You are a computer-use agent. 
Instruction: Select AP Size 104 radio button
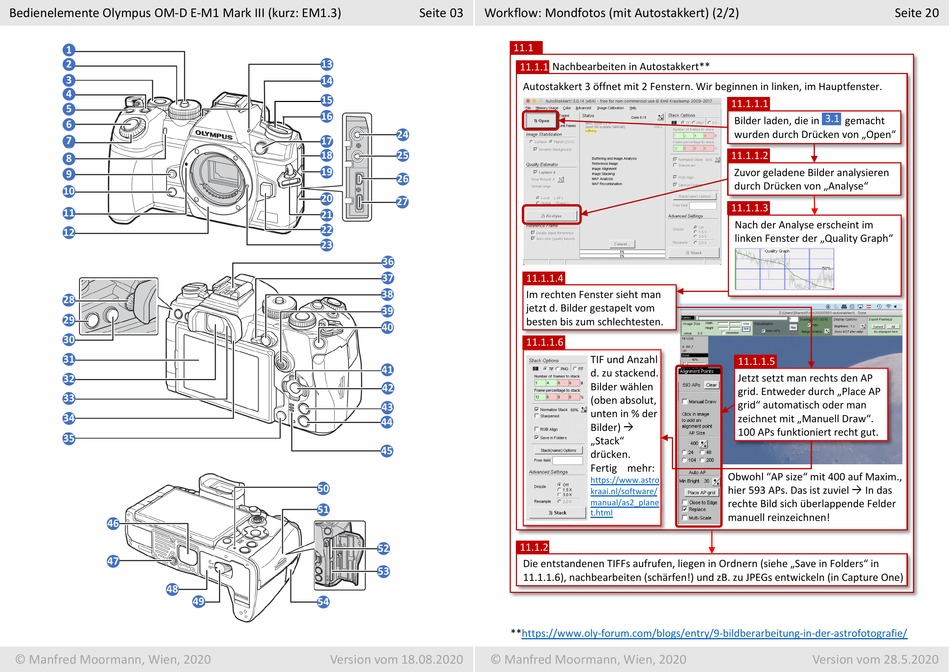[x=685, y=460]
